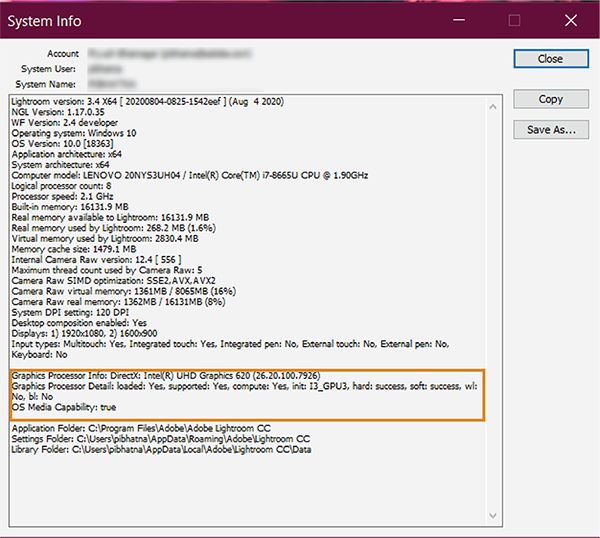
Task: Click the Keyboard: No line
Action: click(x=39, y=354)
